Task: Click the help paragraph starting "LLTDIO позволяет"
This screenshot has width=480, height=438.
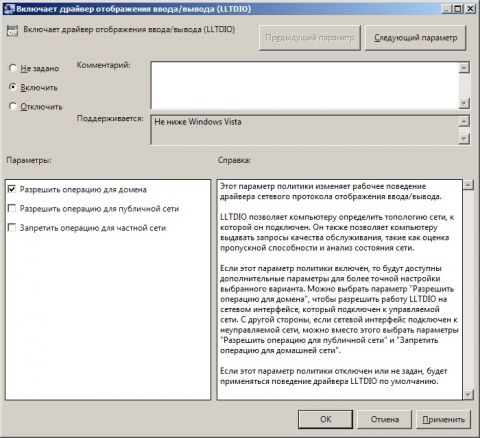Action: tap(337, 232)
